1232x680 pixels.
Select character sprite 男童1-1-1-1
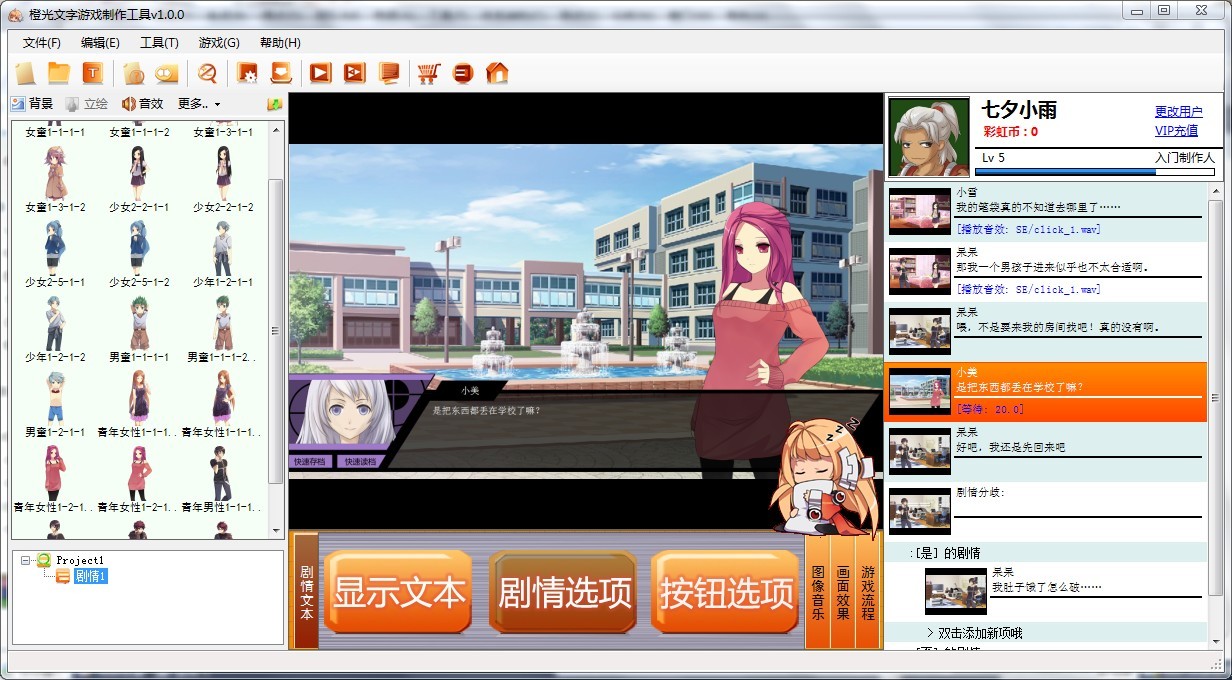138,329
